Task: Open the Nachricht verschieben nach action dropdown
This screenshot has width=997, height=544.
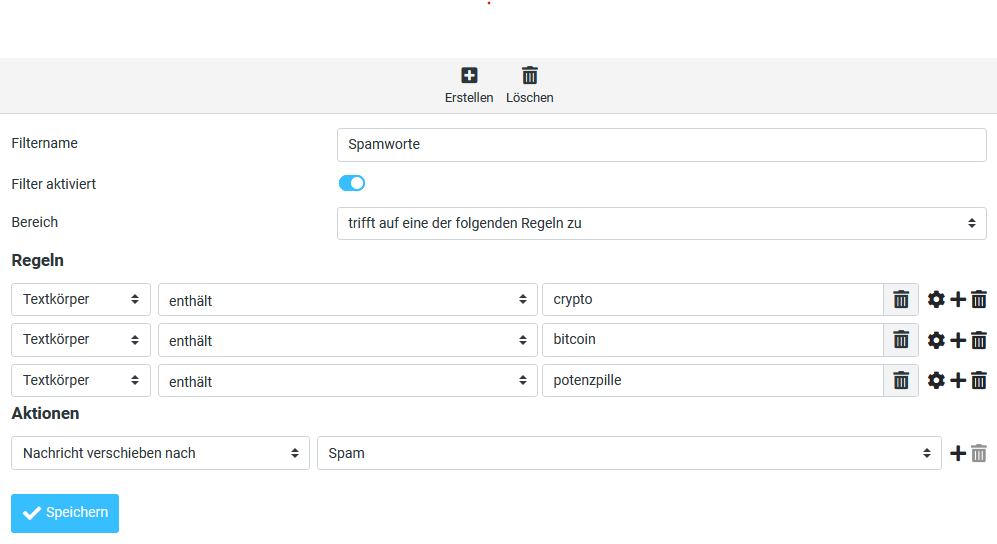Action: (x=160, y=453)
